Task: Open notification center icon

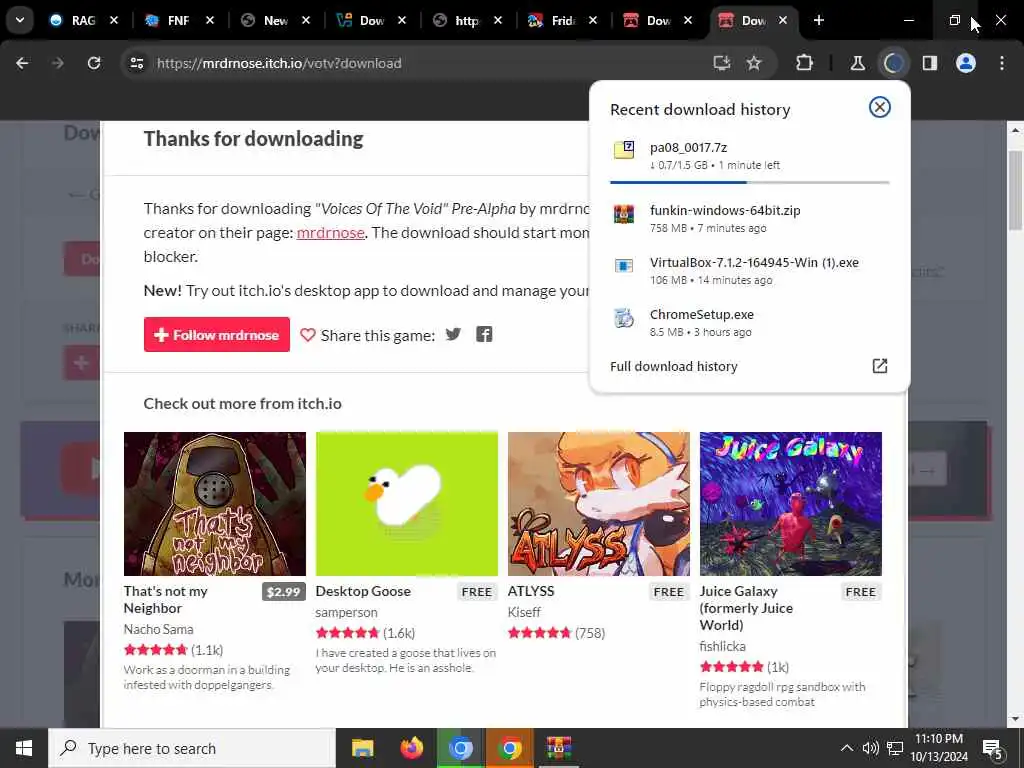Action: (993, 749)
